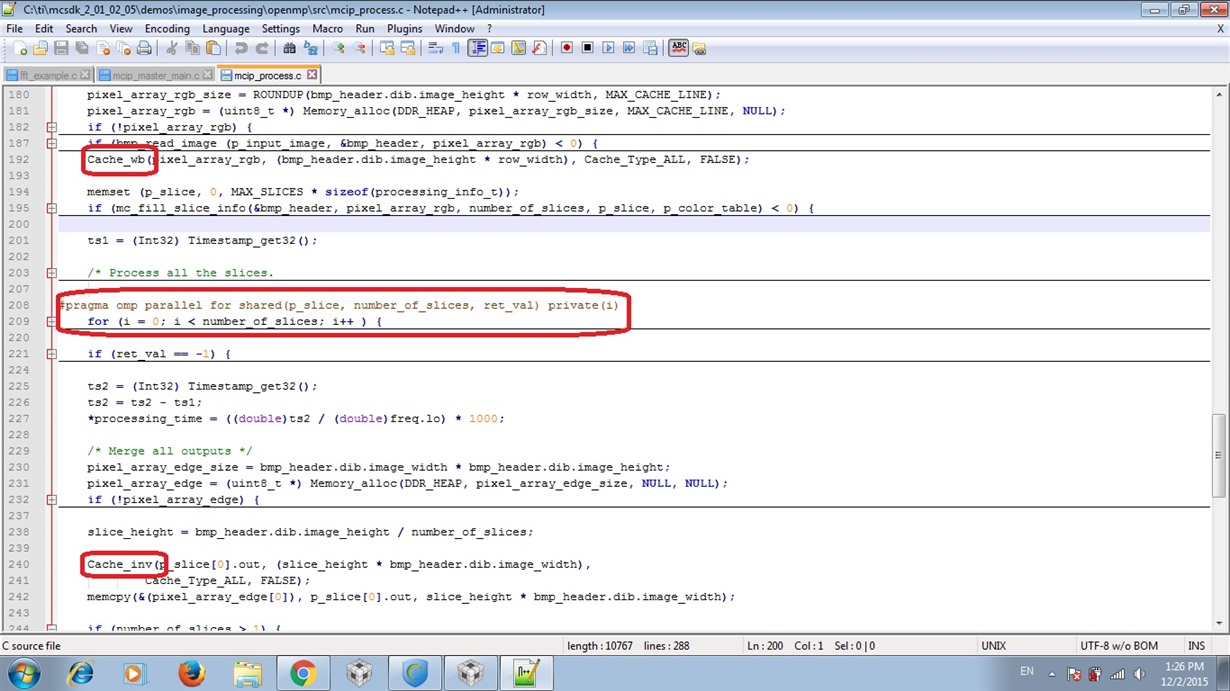Toggle Show all characters pilcrow icon
Viewport: 1230px width, 691px height.
point(456,48)
